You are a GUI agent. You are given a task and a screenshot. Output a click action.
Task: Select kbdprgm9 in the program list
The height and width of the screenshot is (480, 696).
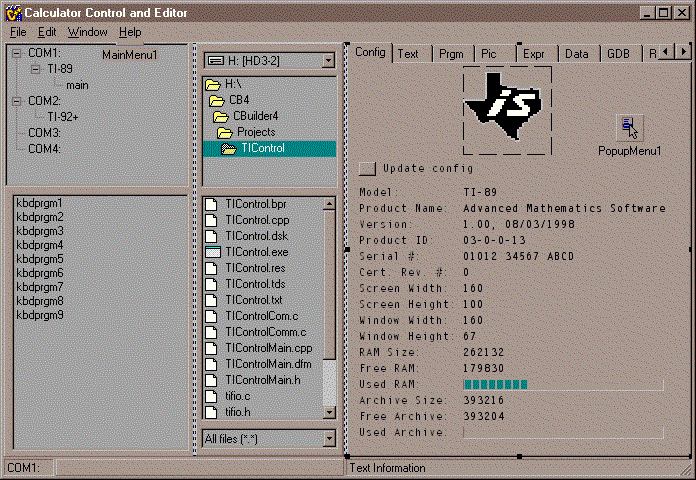click(x=40, y=315)
